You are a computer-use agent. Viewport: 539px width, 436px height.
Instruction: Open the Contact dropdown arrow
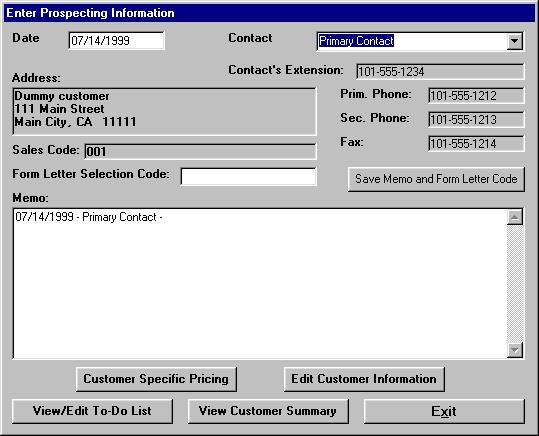(514, 41)
